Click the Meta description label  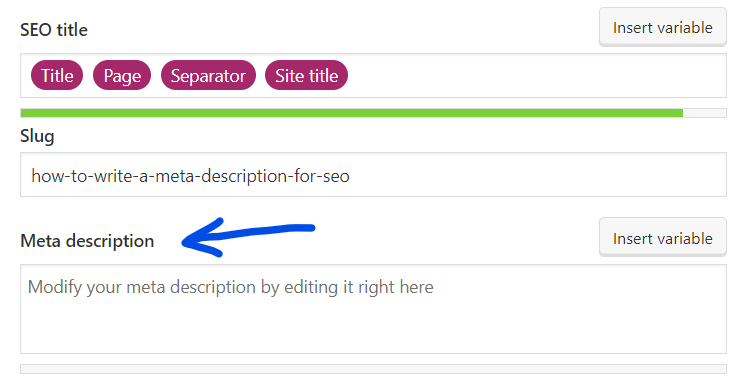[x=87, y=241]
